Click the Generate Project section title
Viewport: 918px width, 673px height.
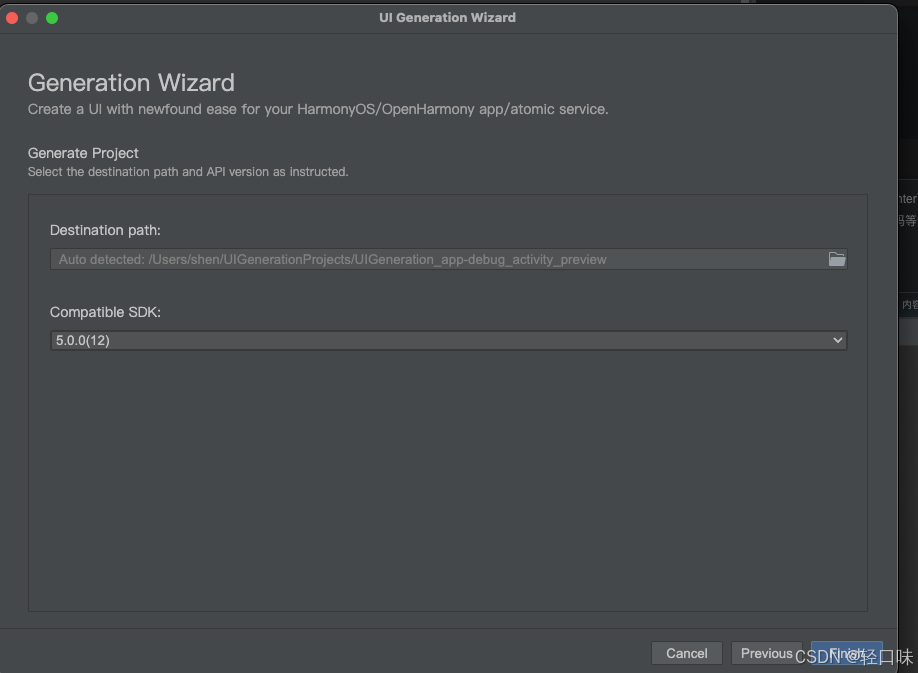point(83,153)
